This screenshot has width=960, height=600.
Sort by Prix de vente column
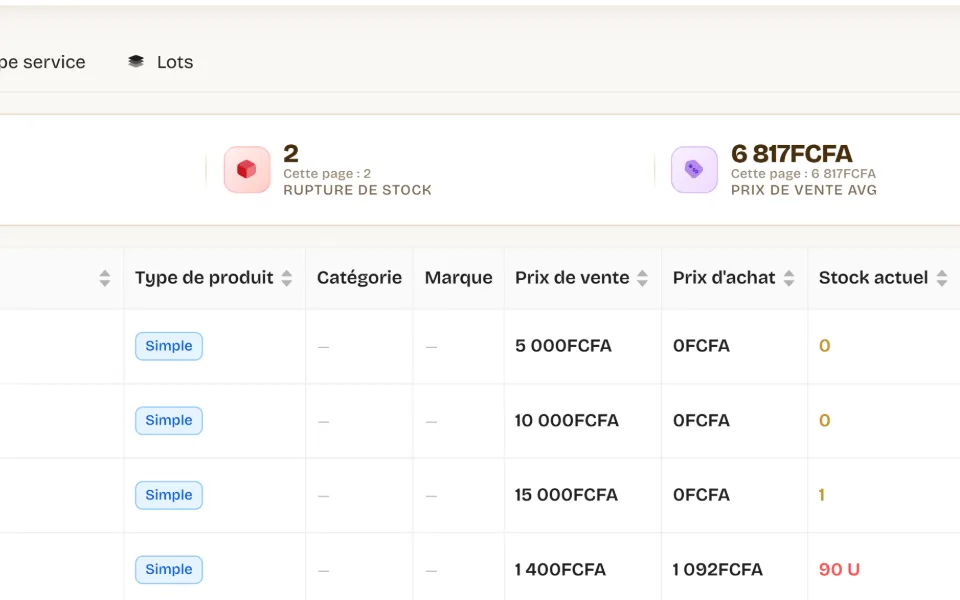tap(642, 278)
